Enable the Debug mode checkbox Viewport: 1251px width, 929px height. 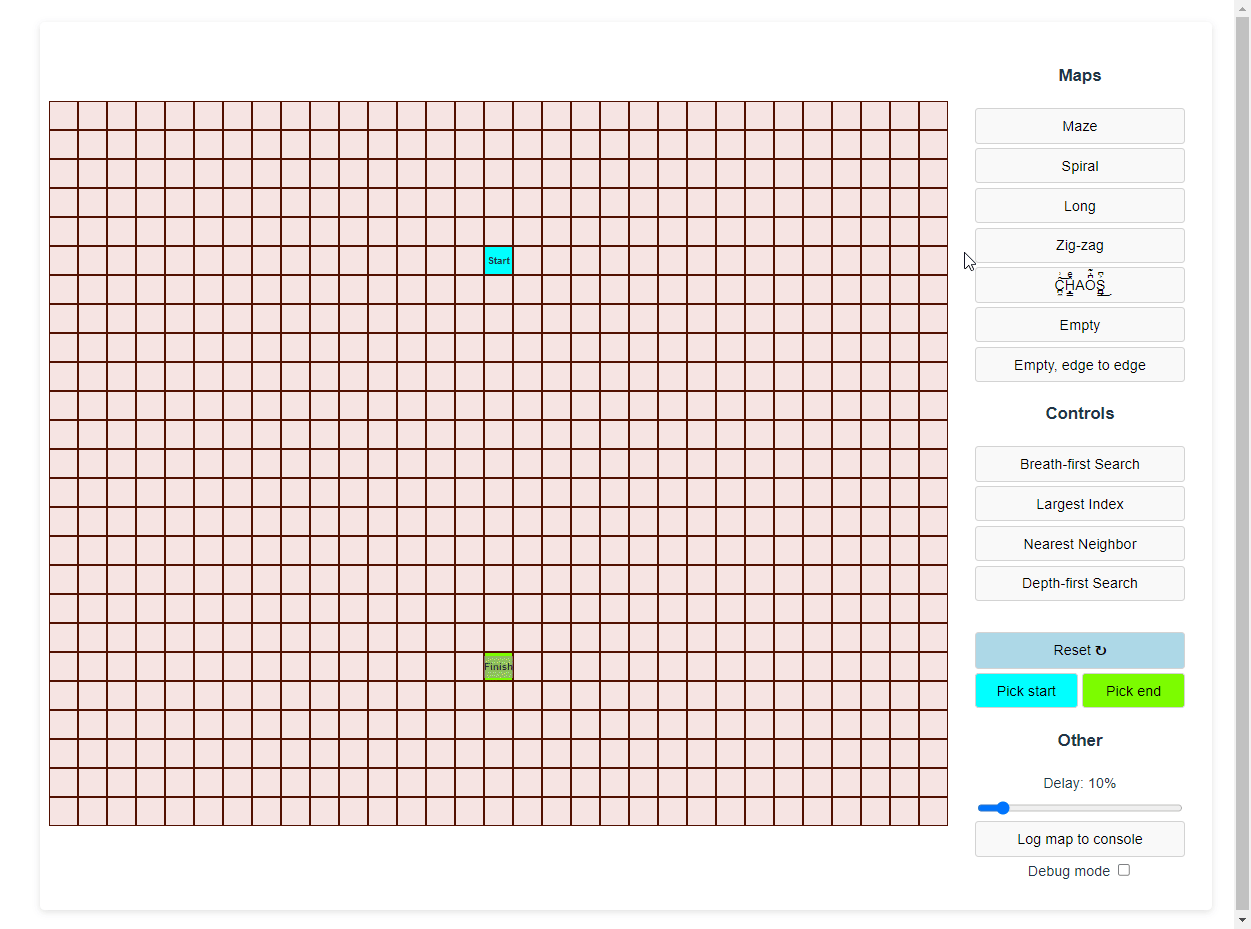click(1124, 870)
